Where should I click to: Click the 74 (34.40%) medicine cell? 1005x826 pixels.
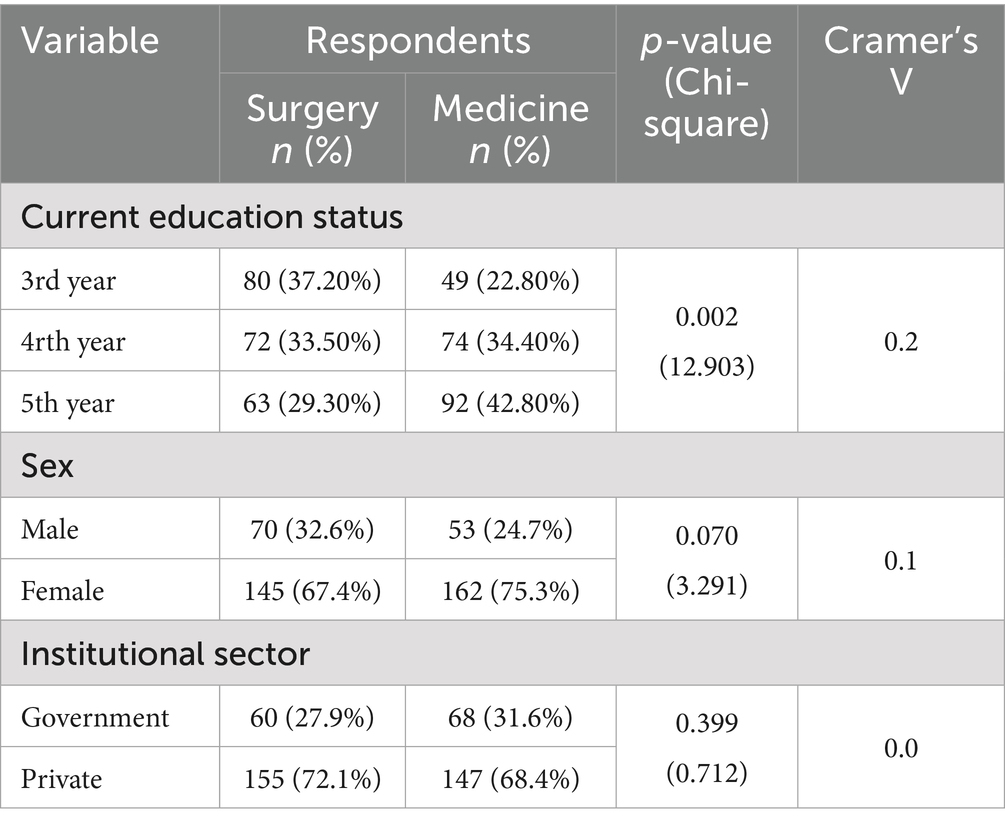coord(510,342)
